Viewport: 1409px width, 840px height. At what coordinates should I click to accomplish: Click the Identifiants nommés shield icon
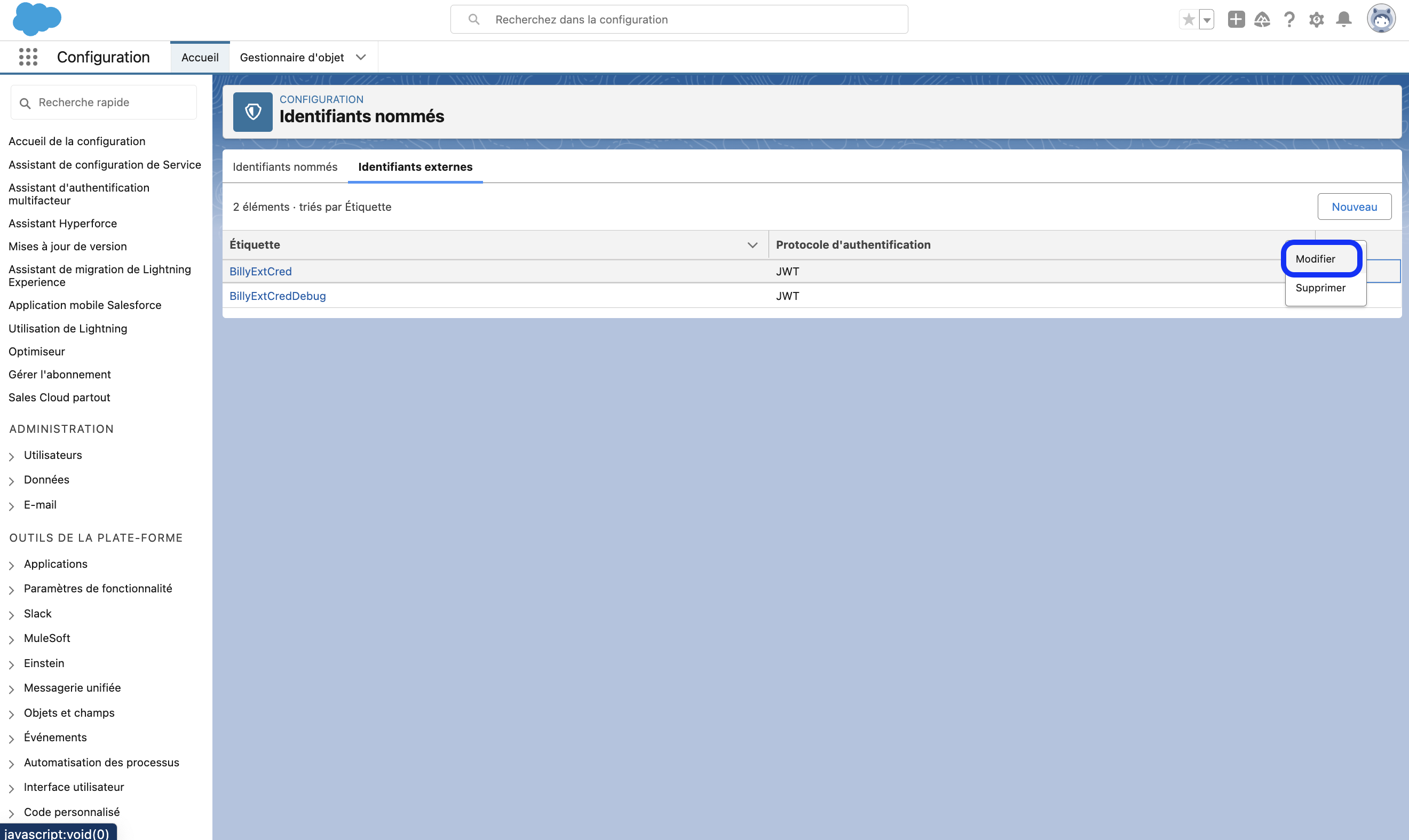click(253, 112)
